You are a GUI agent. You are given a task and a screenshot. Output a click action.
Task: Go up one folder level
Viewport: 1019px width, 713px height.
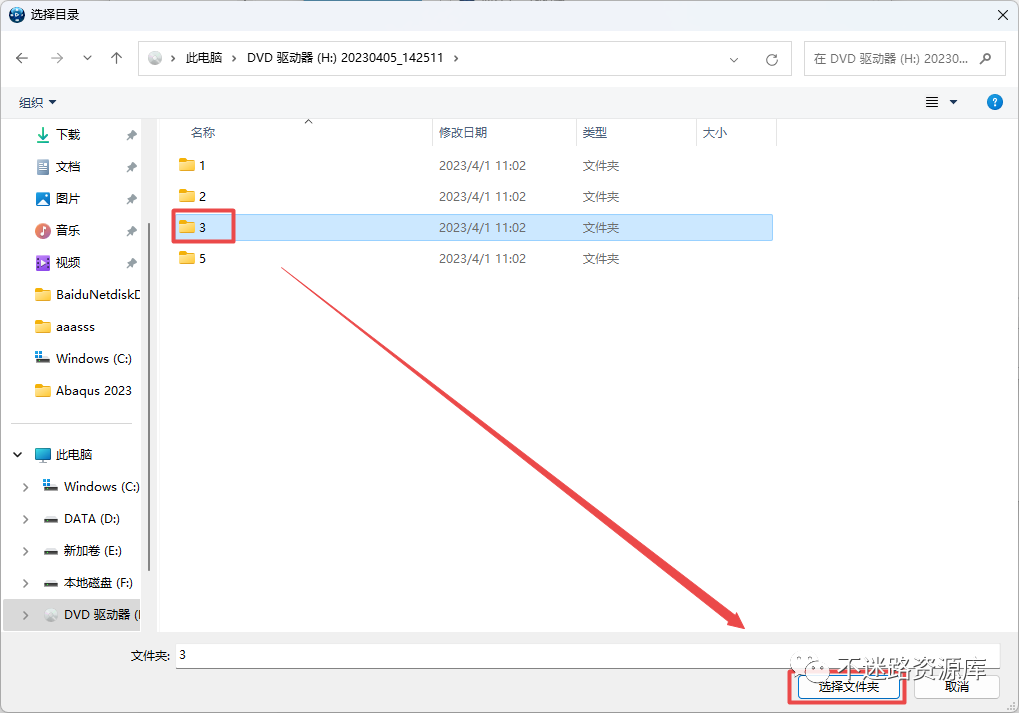(x=116, y=58)
